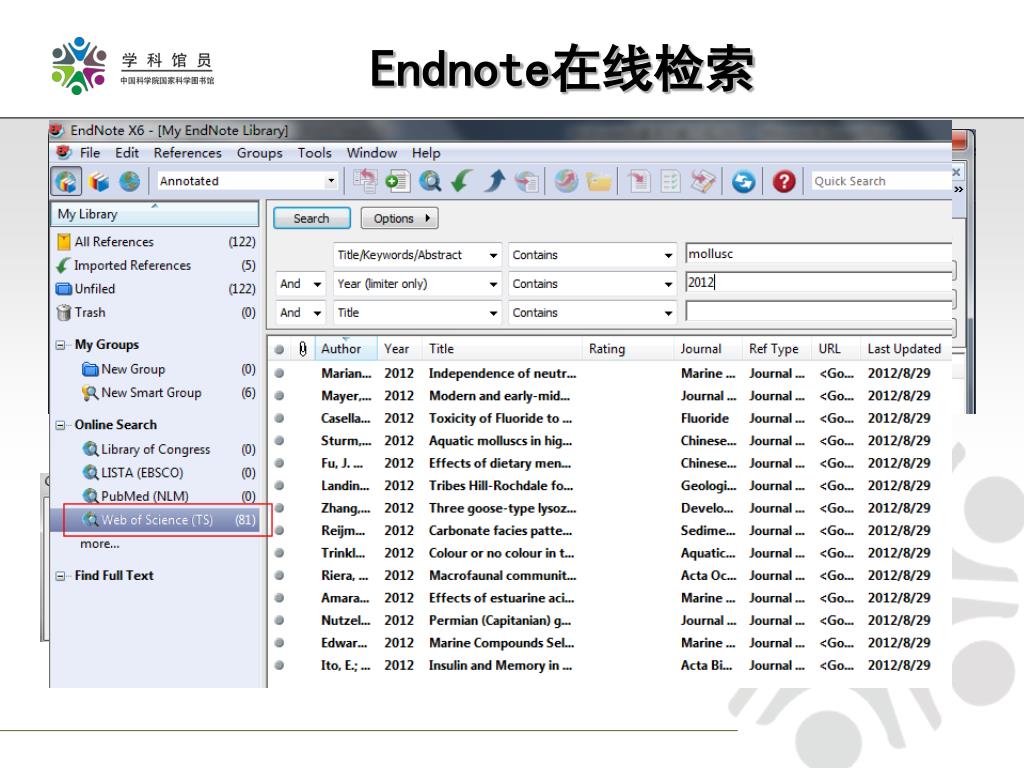Open the Tools menu

314,153
